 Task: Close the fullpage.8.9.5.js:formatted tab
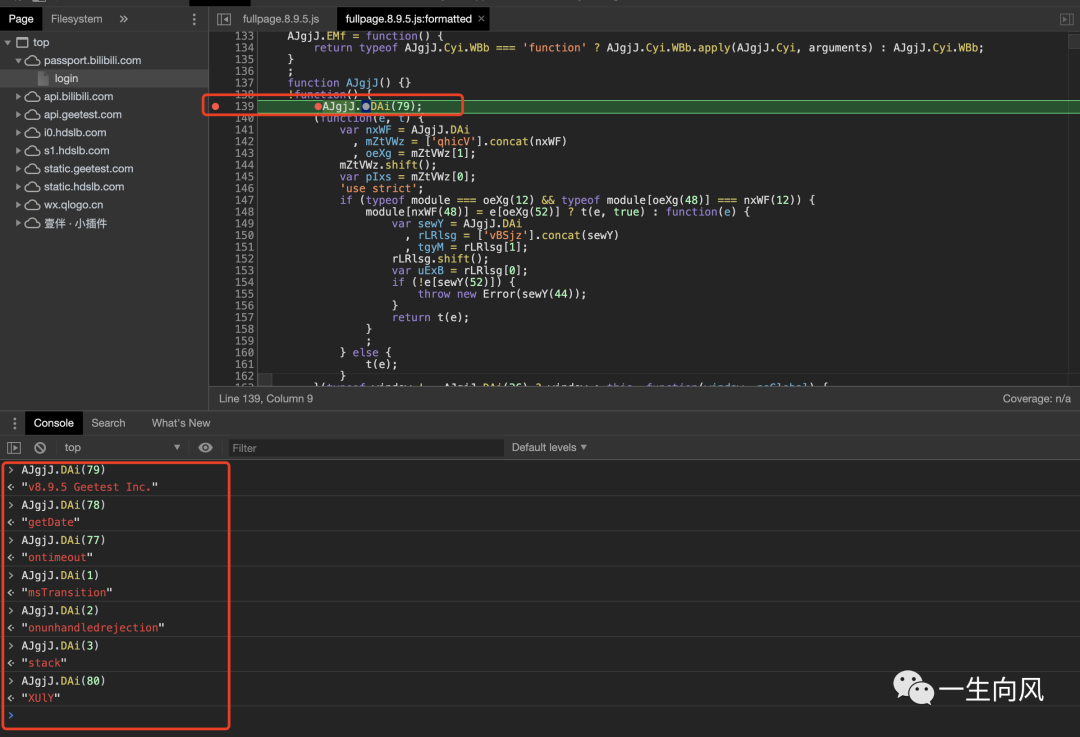482,19
